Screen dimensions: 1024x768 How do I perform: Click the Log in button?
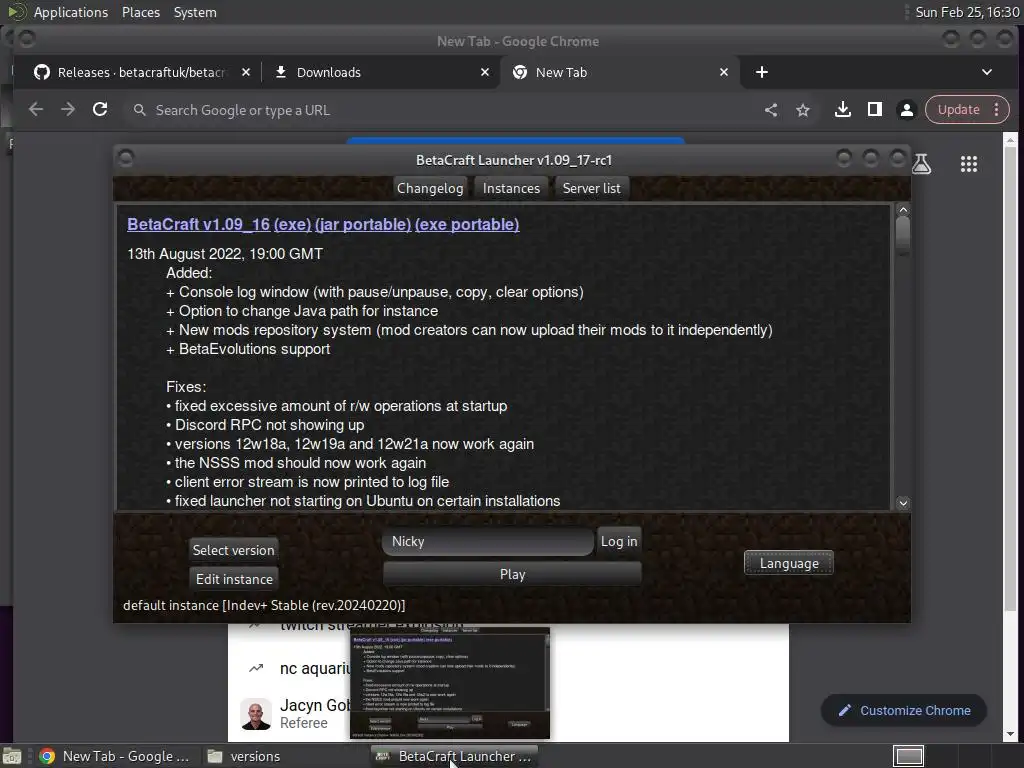(618, 541)
